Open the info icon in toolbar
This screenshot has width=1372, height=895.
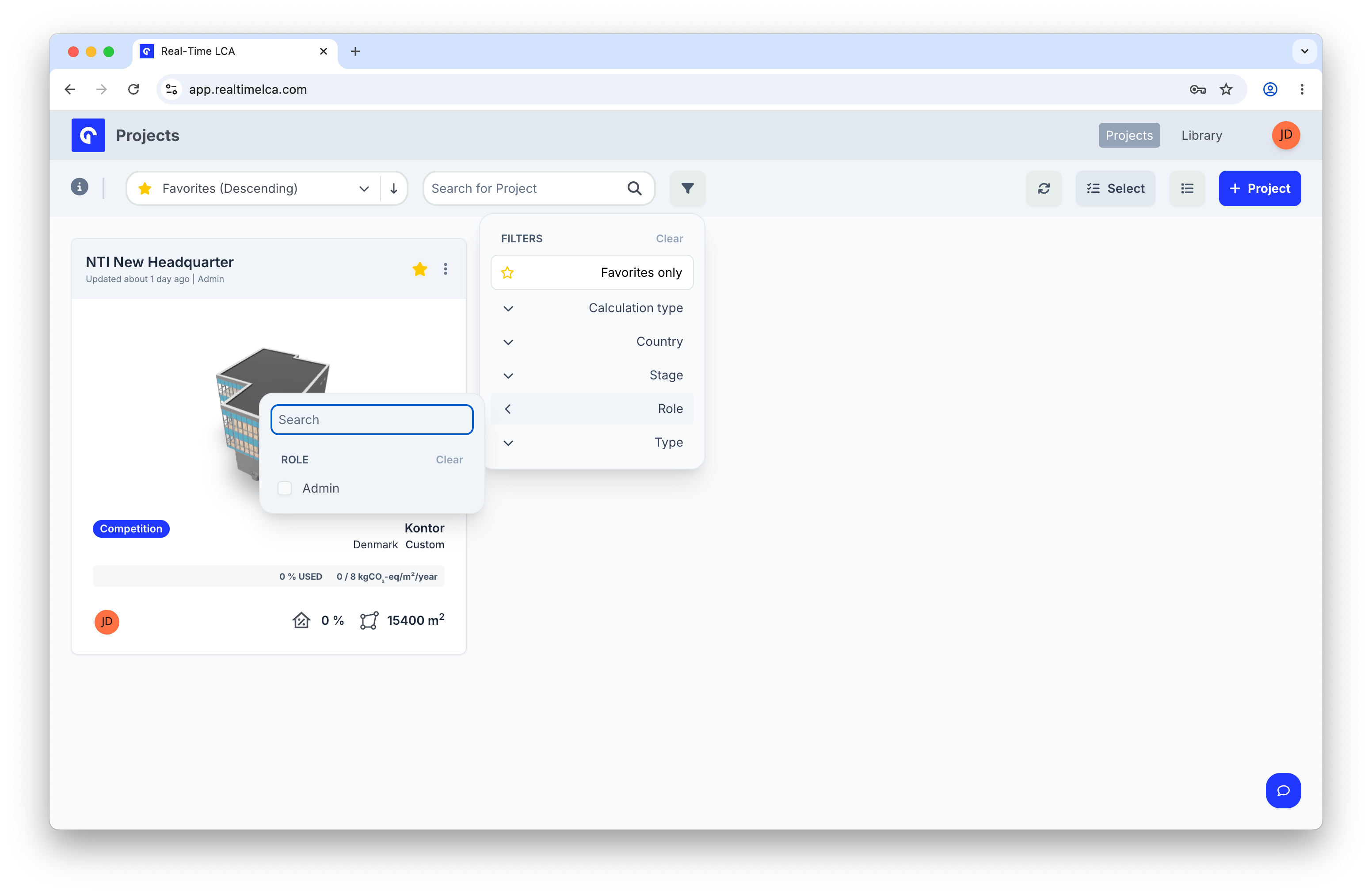point(80,187)
